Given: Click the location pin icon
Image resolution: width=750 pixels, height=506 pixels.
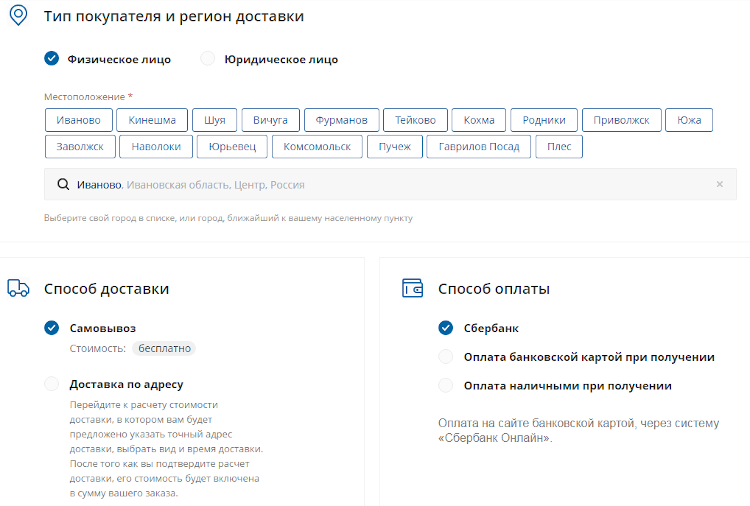Looking at the screenshot, I should point(18,16).
